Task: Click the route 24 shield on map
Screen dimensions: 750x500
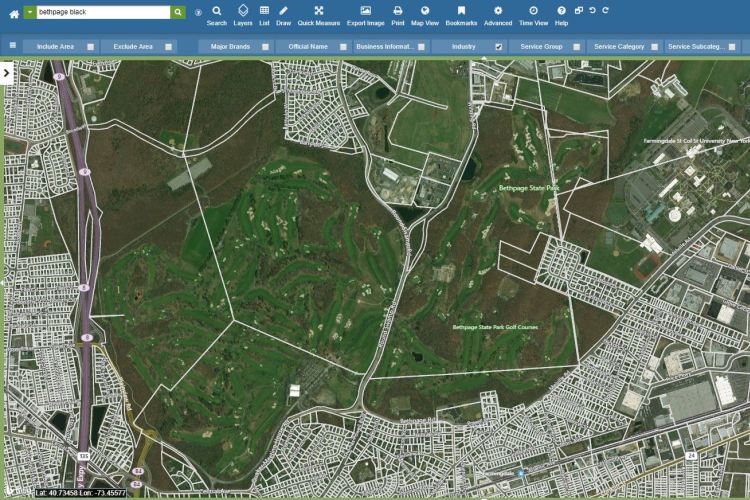Action: coord(691,456)
